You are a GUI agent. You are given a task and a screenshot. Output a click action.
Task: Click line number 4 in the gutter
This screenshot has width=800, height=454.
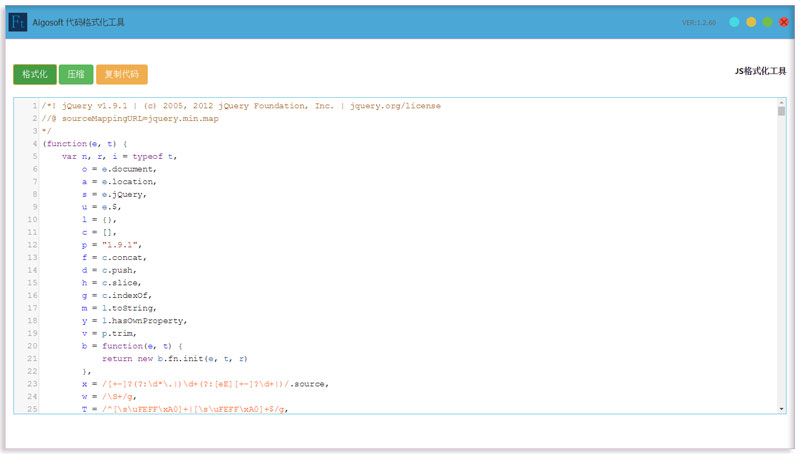point(34,144)
